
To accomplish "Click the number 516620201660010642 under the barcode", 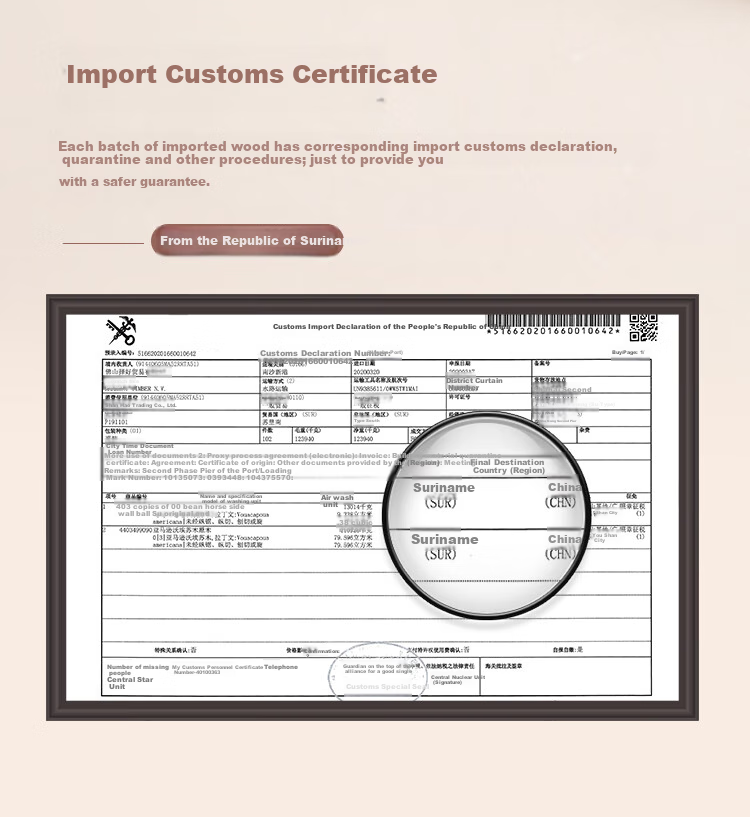I will pos(553,331).
